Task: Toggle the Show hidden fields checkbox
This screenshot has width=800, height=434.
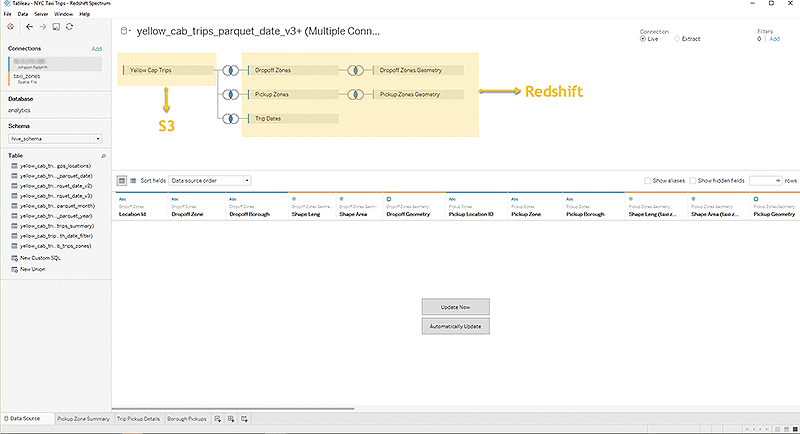Action: (x=692, y=181)
